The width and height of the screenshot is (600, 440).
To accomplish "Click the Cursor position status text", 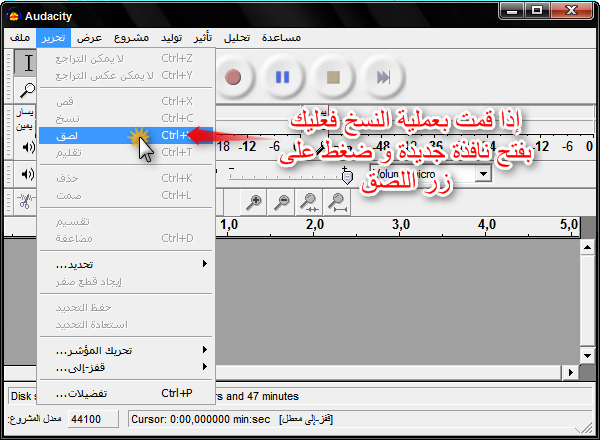I will pyautogui.click(x=232, y=419).
